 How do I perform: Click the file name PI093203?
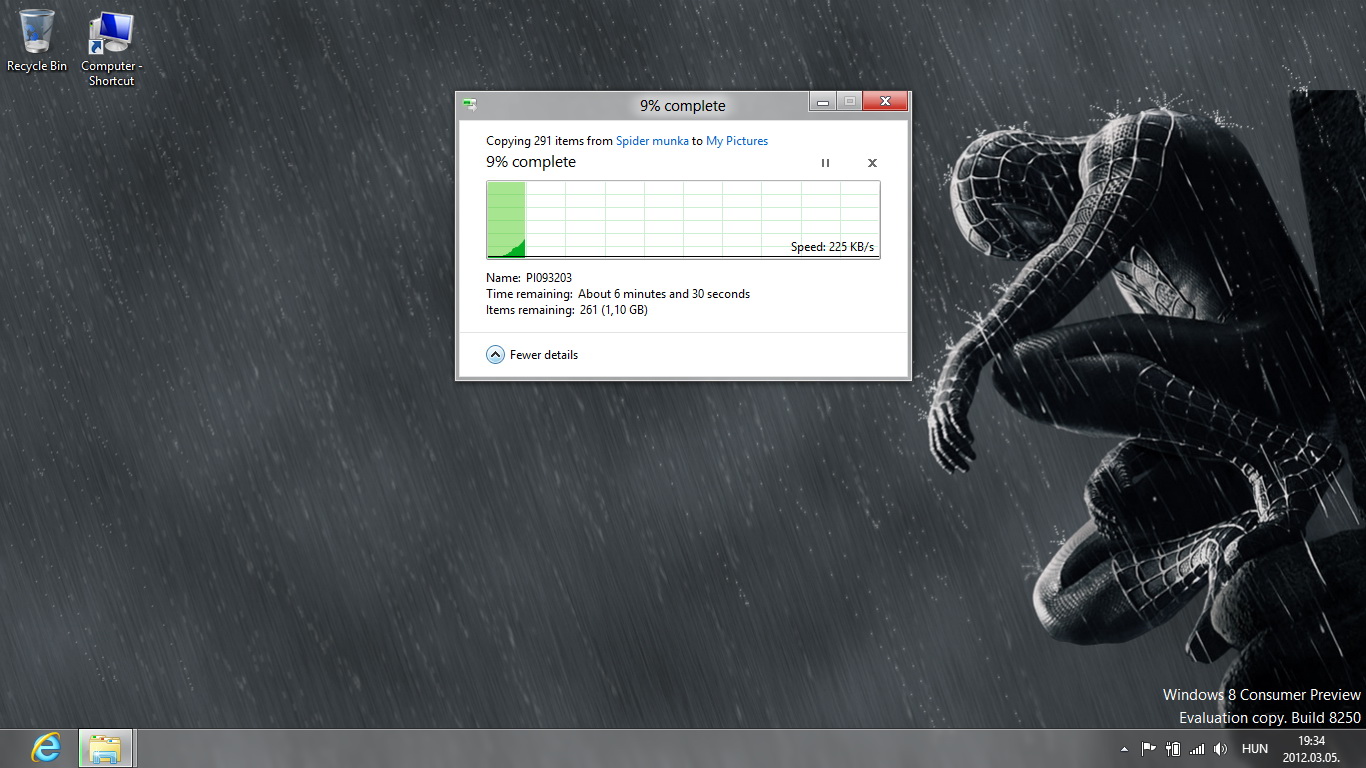coord(549,278)
